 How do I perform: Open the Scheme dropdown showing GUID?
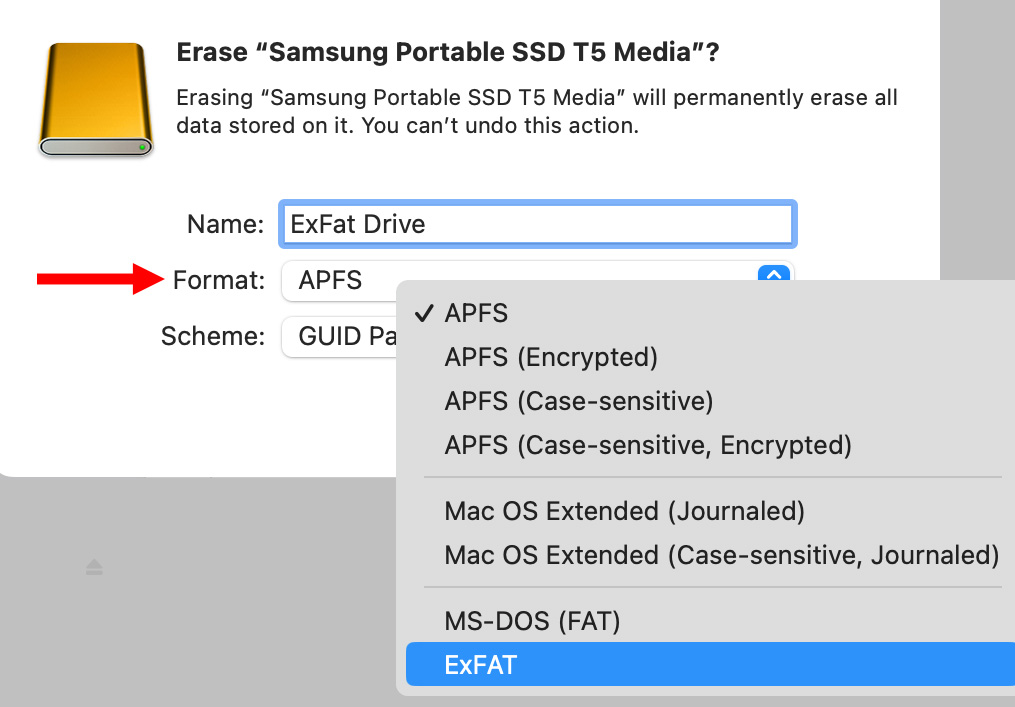(x=342, y=337)
